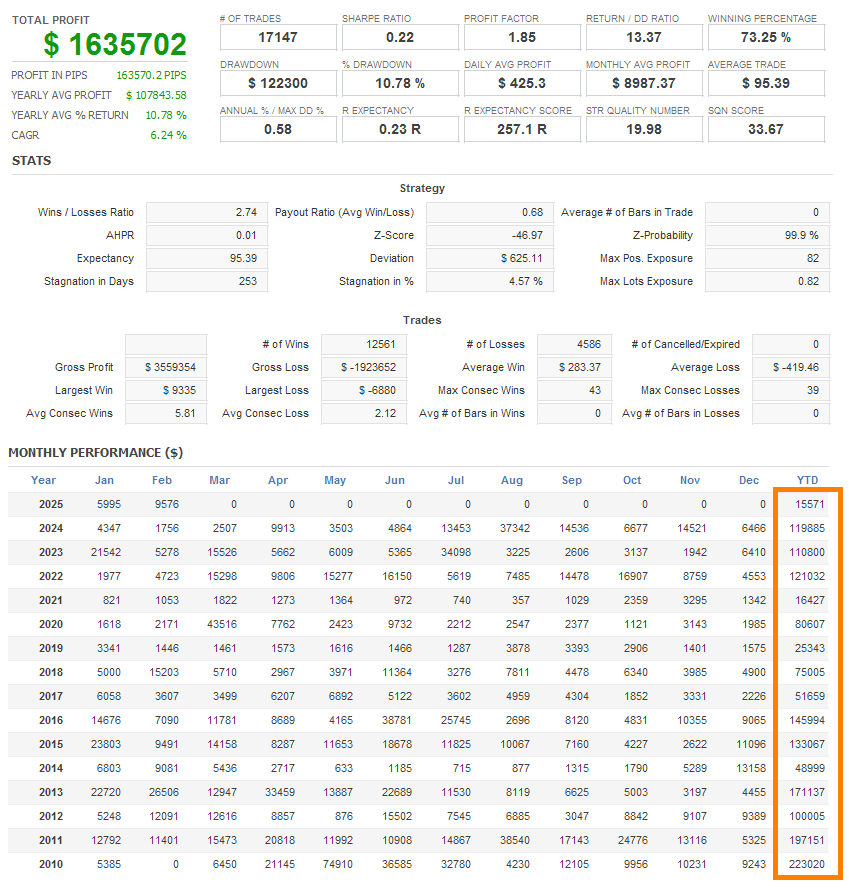Click the Annual % / Max DD % value 0.58
849x889 pixels.
278,129
